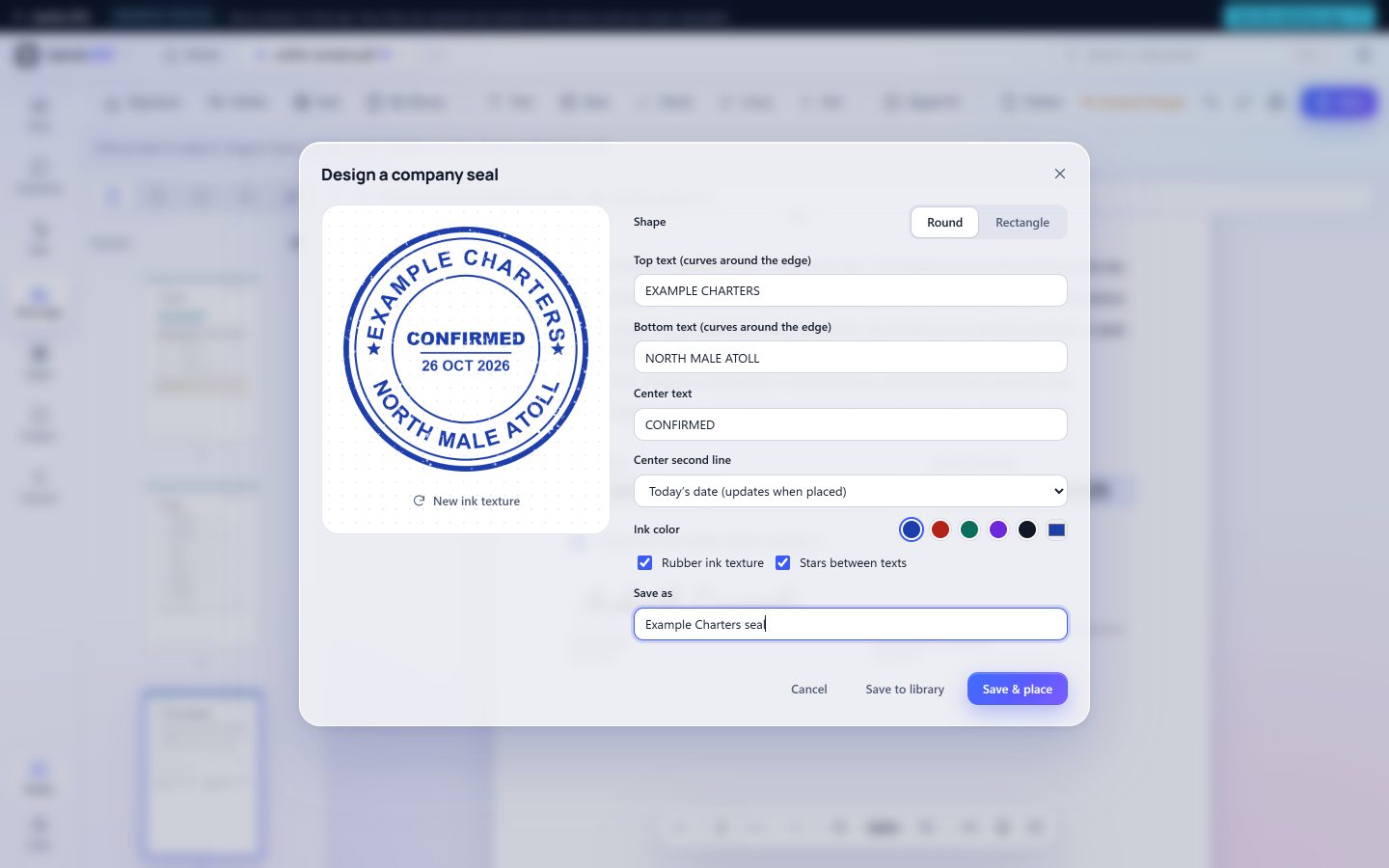The image size is (1389, 868).
Task: Click the seal preview image
Action: click(466, 349)
